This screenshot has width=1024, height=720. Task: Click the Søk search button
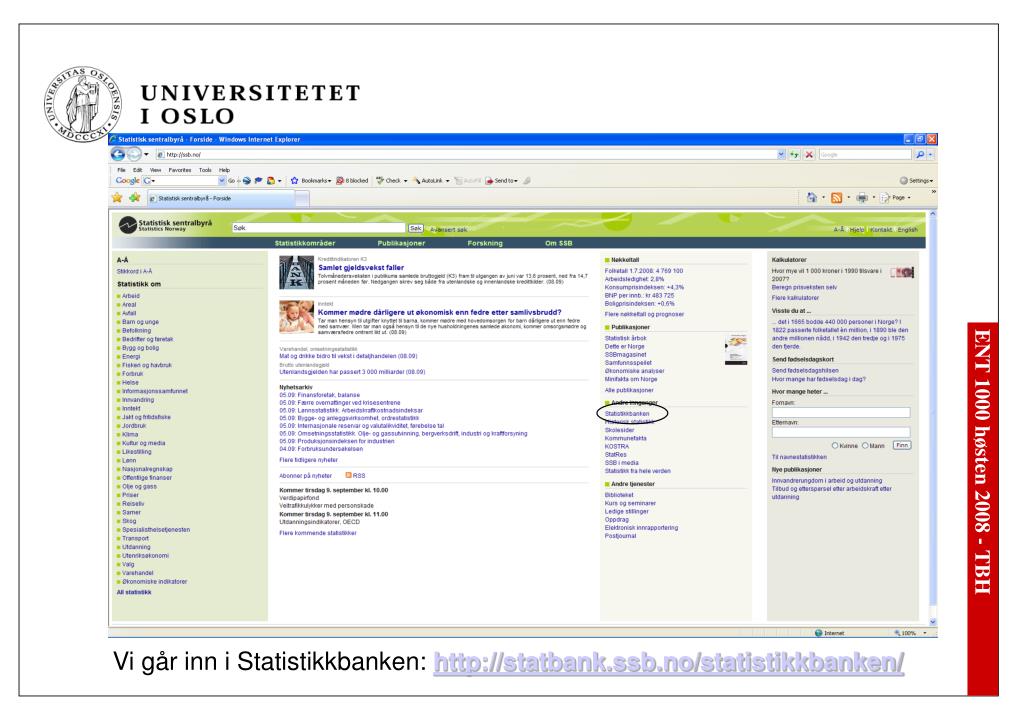415,228
